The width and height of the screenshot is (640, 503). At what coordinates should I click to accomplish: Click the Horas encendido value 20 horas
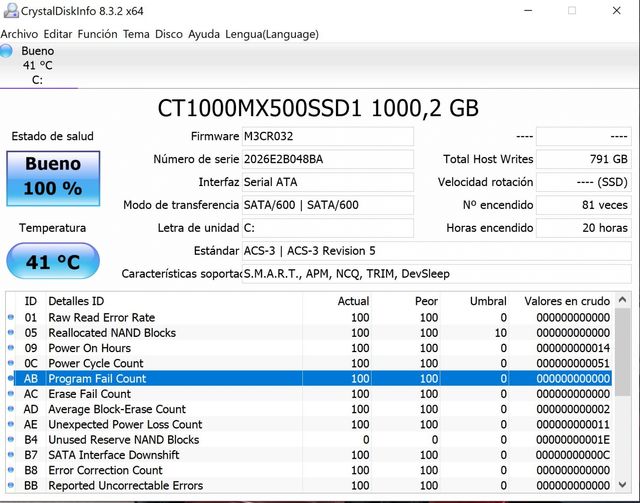point(584,228)
